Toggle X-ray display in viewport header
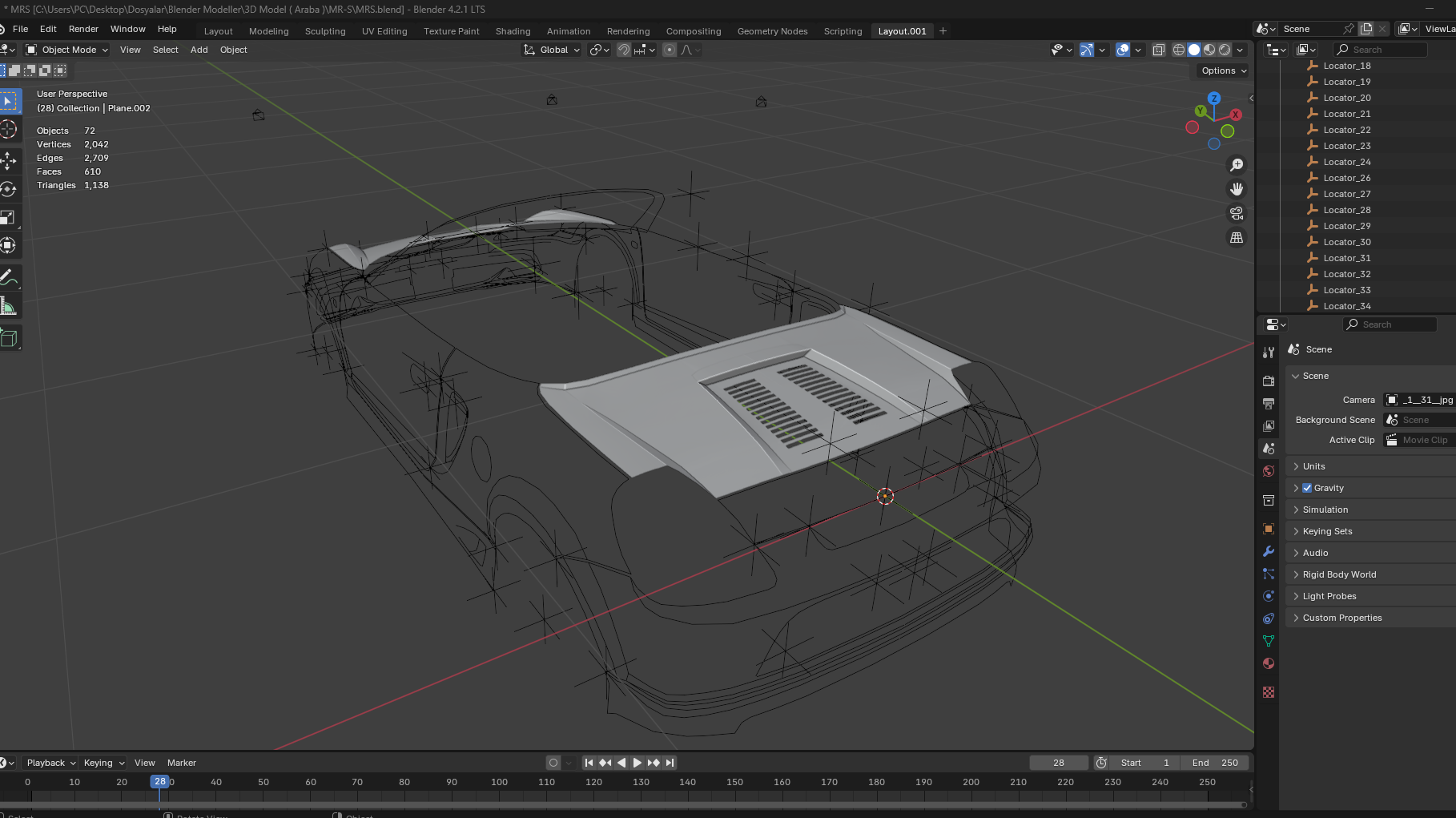This screenshot has width=1456, height=818. point(1158,50)
